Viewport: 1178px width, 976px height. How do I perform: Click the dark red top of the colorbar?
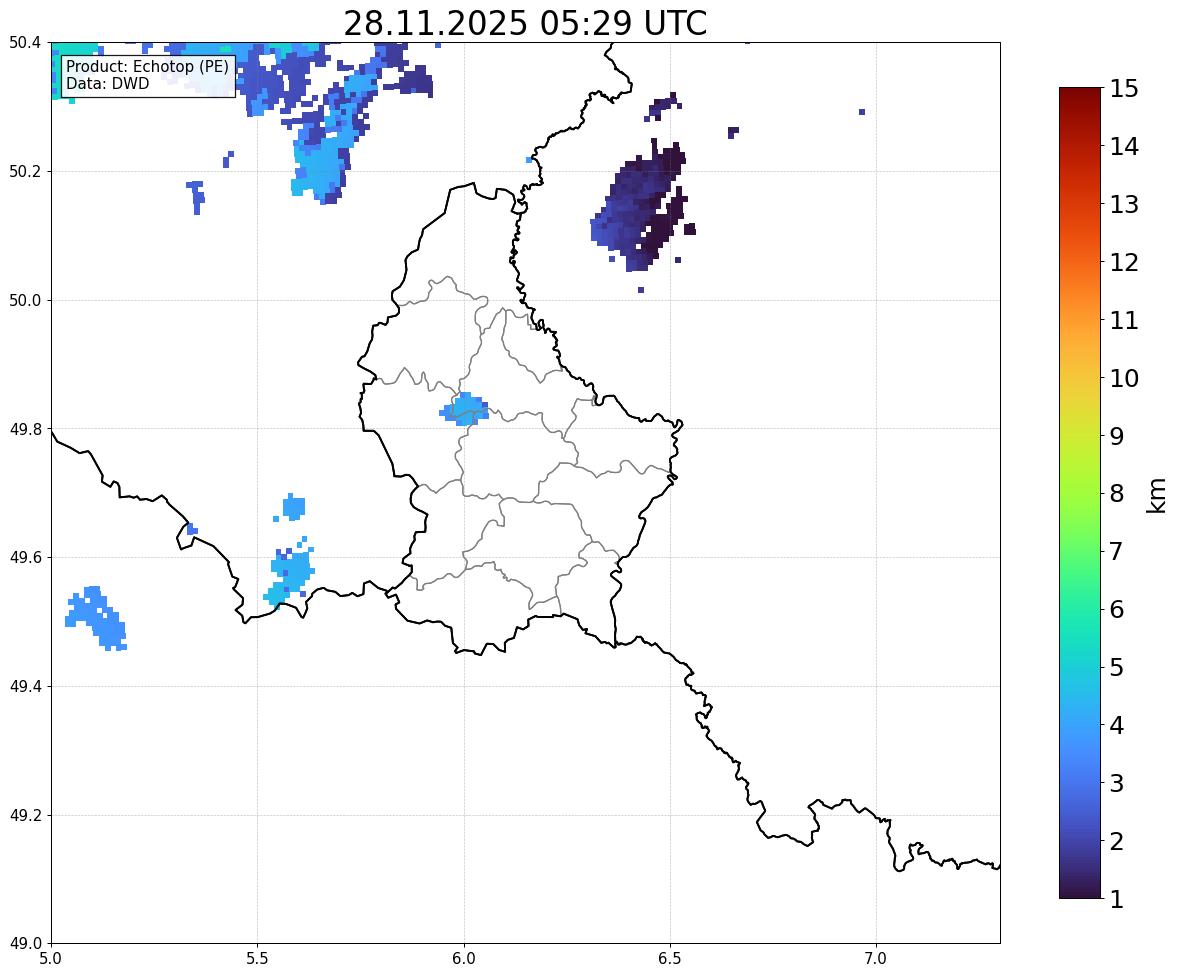click(x=1080, y=94)
